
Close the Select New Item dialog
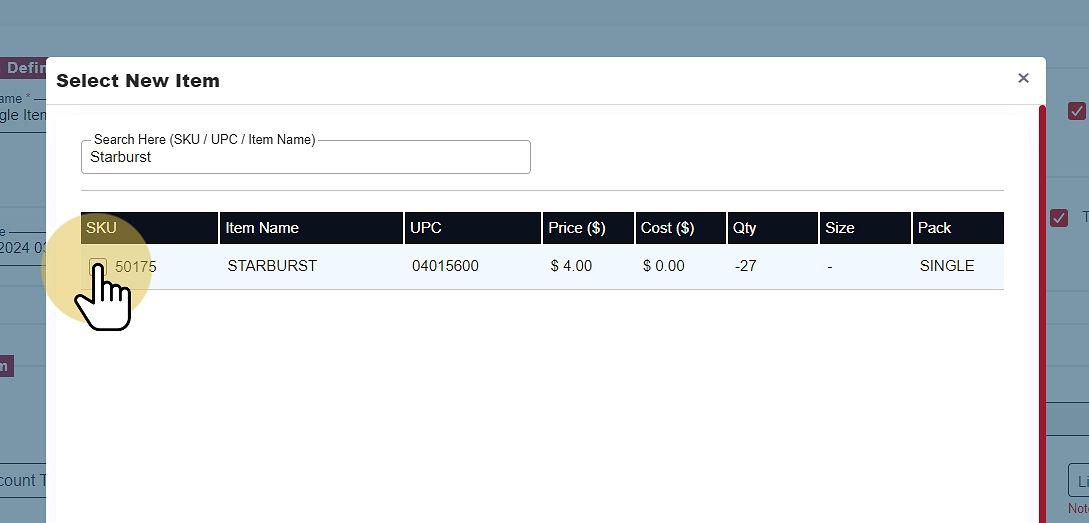tap(1023, 78)
